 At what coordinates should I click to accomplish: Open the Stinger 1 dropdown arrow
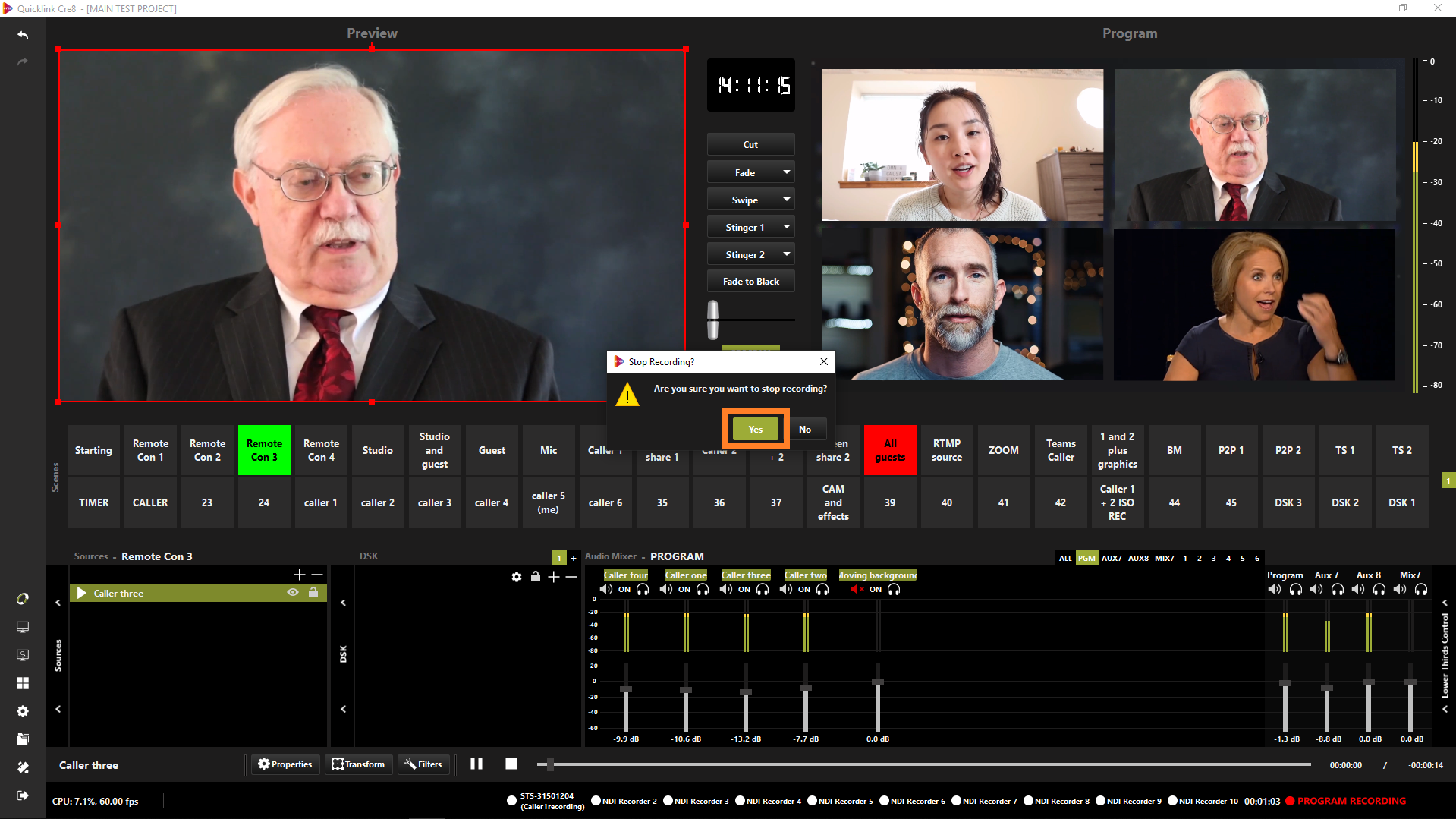click(x=787, y=227)
